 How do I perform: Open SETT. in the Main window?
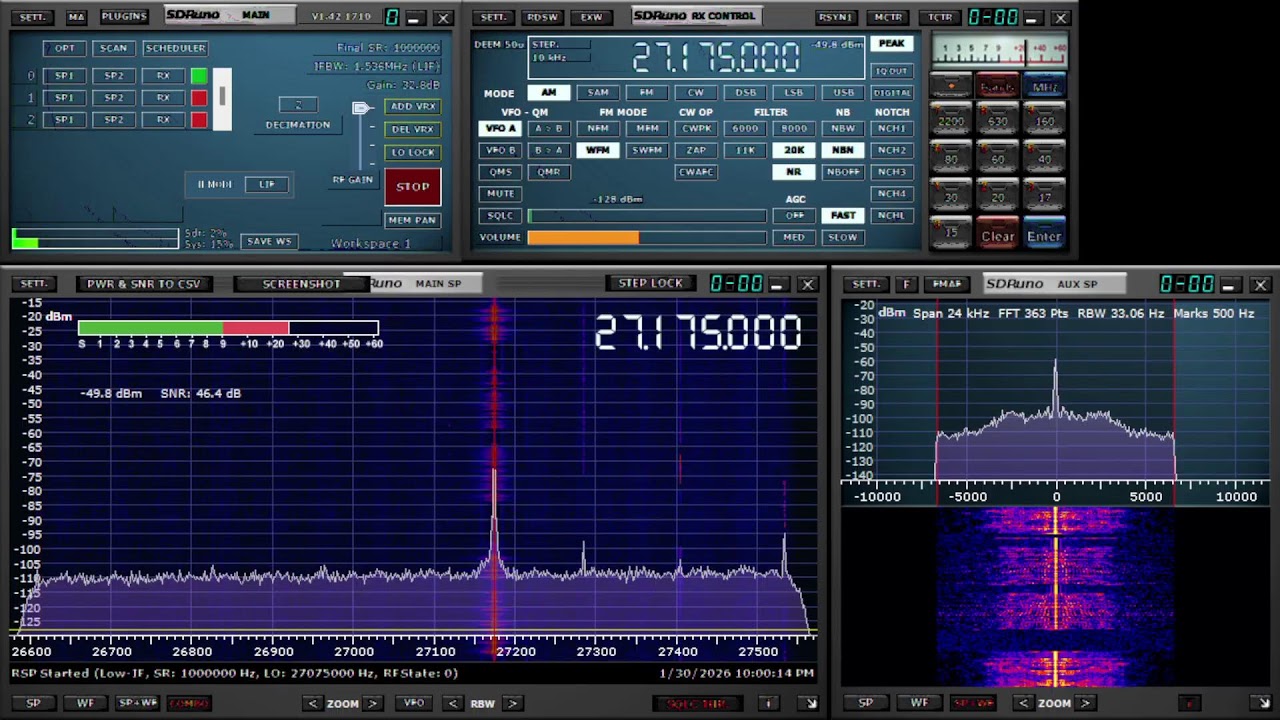[x=33, y=17]
